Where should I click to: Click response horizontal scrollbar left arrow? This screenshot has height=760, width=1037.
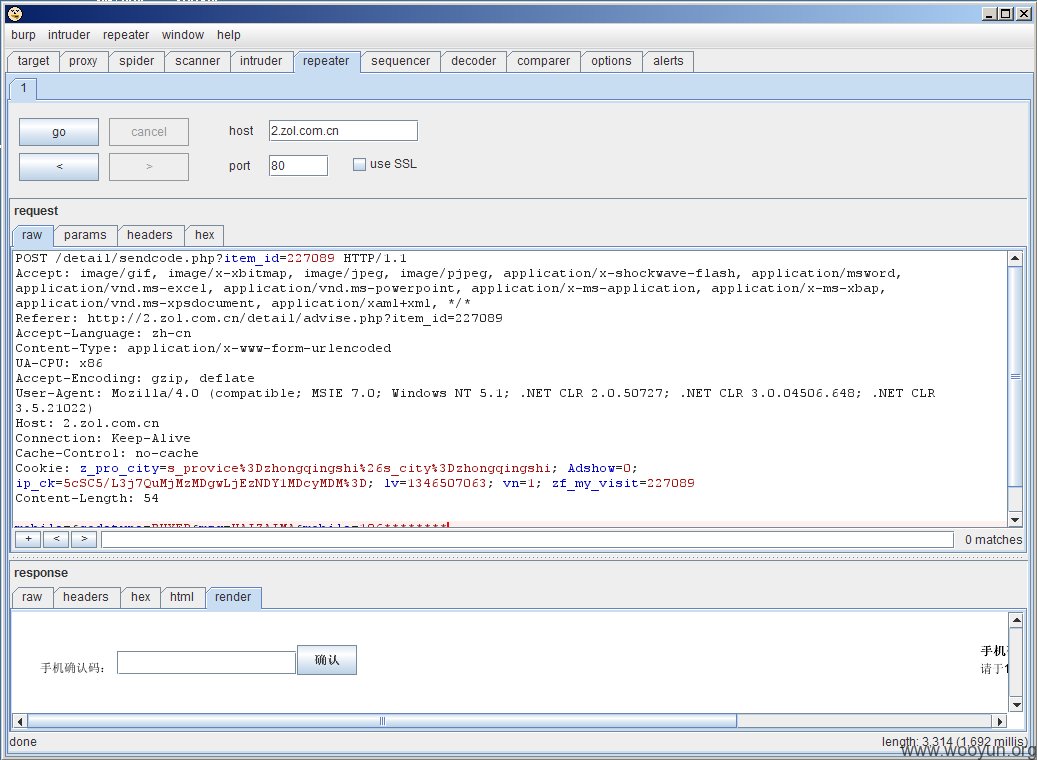pos(20,721)
